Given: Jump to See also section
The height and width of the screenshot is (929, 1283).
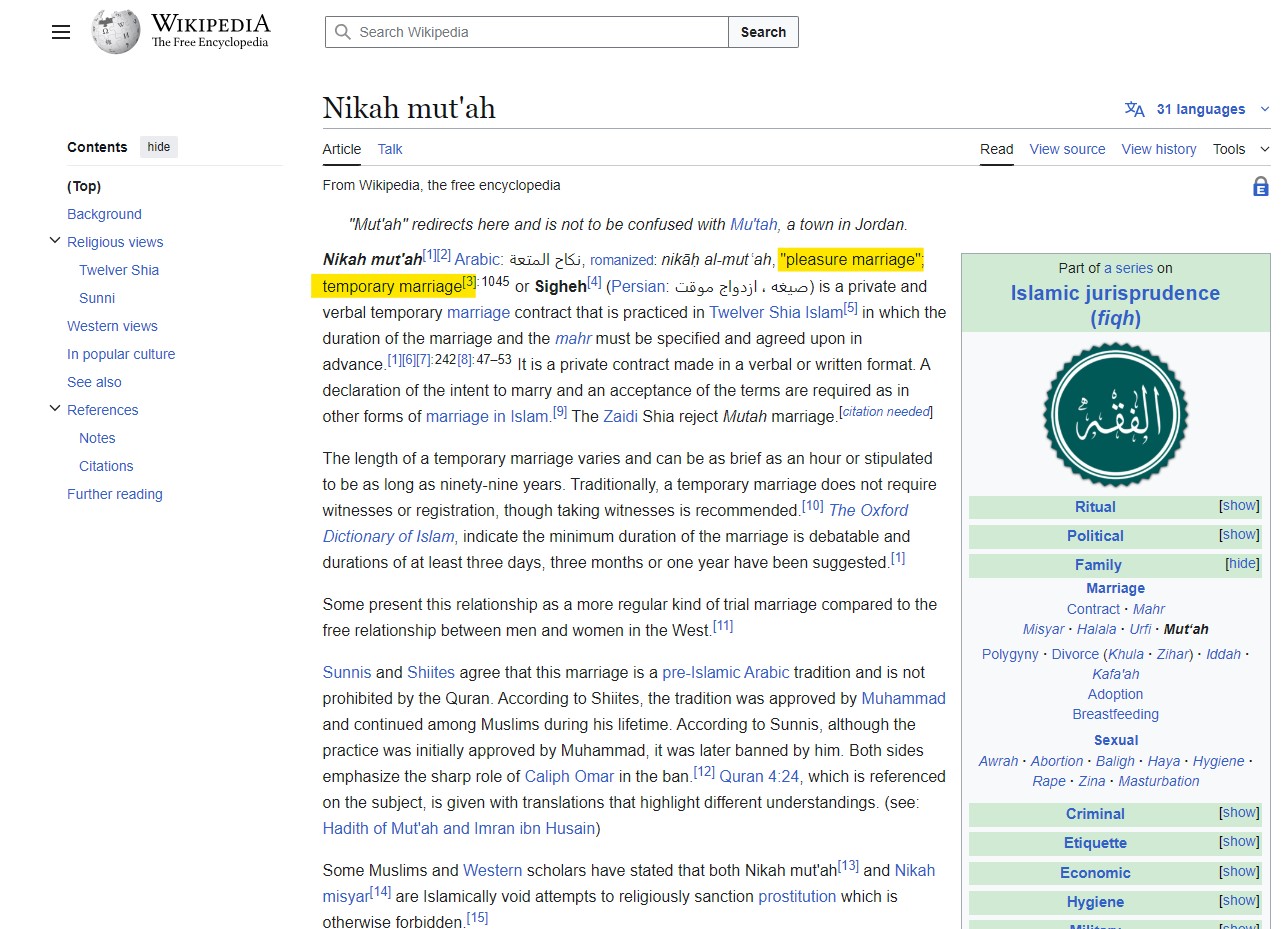Looking at the screenshot, I should 94,382.
